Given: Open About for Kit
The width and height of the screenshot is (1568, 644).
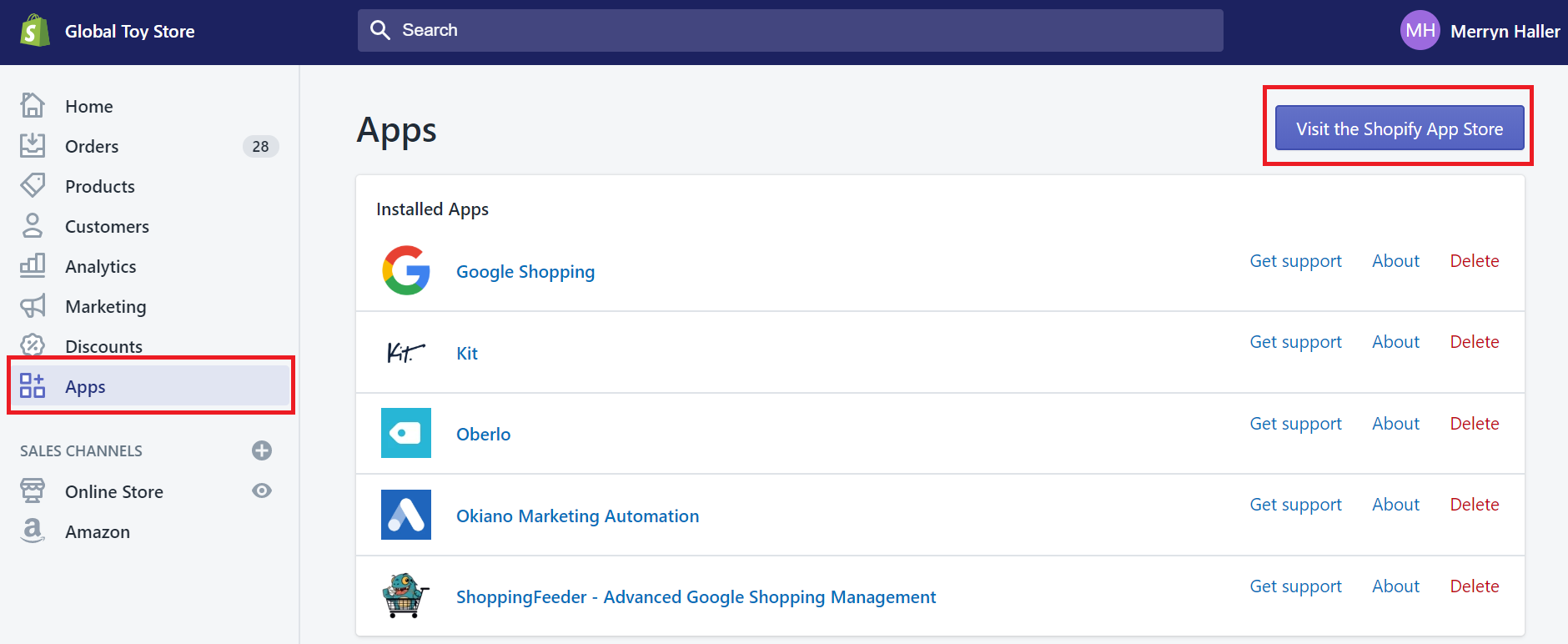Looking at the screenshot, I should pyautogui.click(x=1395, y=342).
